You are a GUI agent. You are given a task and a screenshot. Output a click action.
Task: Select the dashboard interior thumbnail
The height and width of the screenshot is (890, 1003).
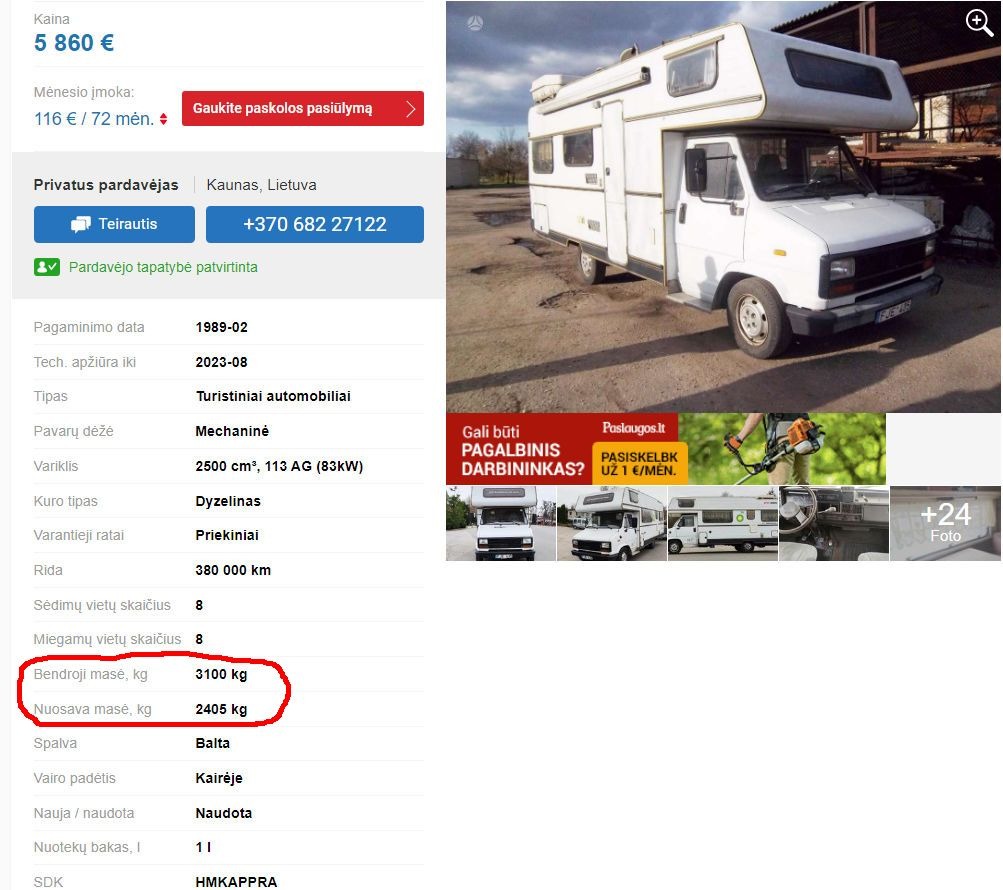pyautogui.click(x=834, y=523)
